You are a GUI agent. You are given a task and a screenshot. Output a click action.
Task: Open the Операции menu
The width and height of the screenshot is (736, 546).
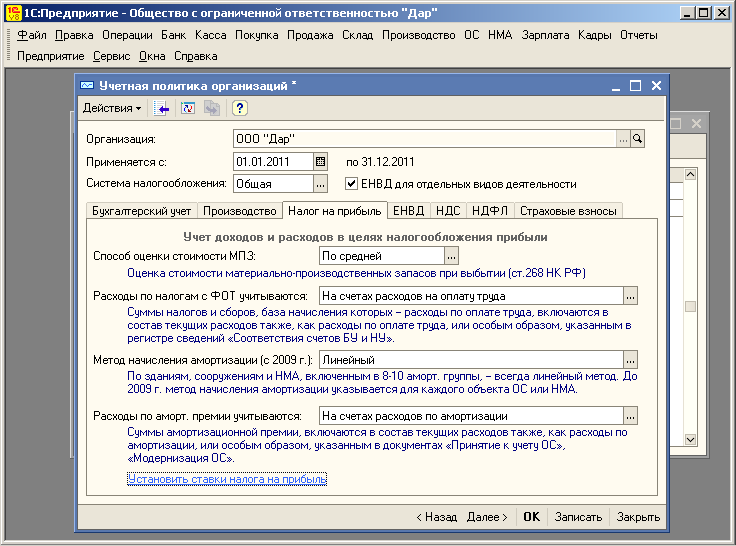tap(127, 35)
